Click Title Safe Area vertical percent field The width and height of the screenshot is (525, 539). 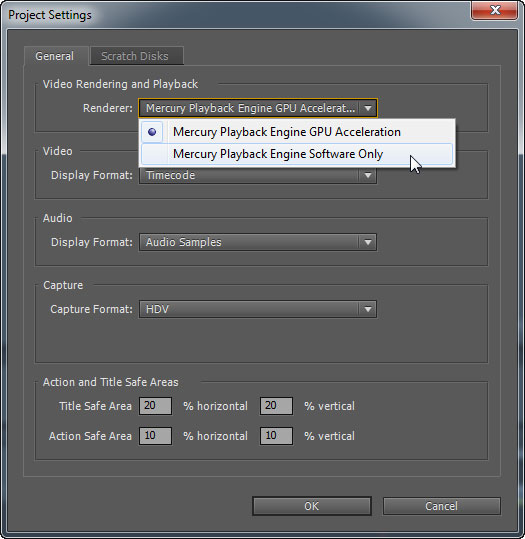coord(276,406)
